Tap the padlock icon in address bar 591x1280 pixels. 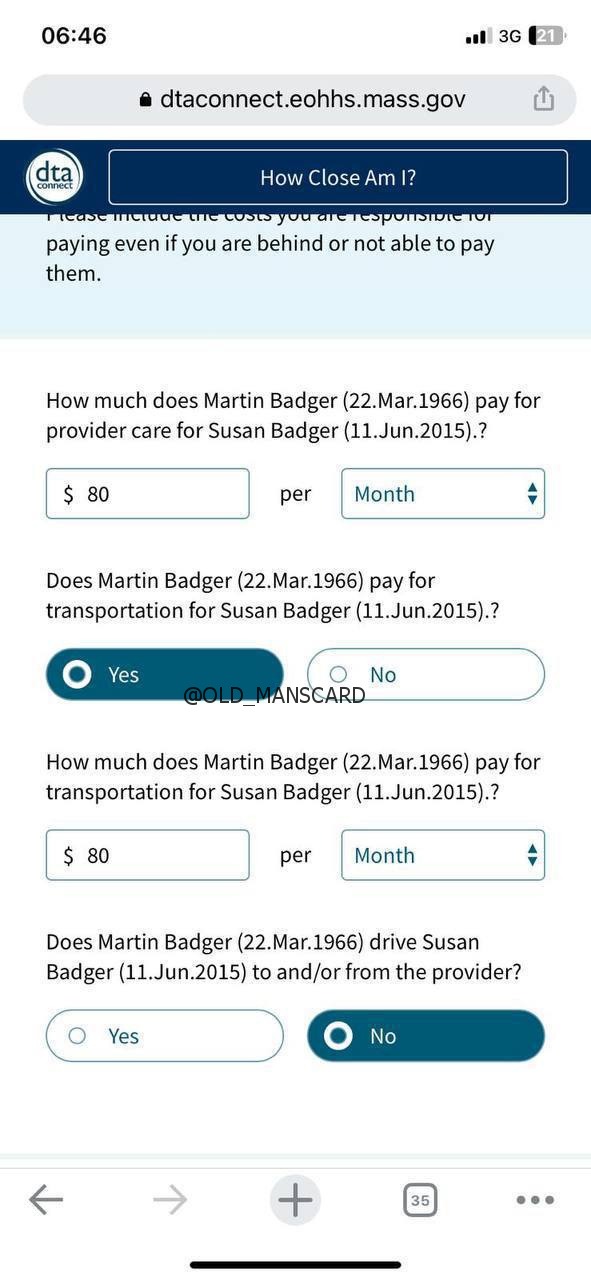click(145, 99)
